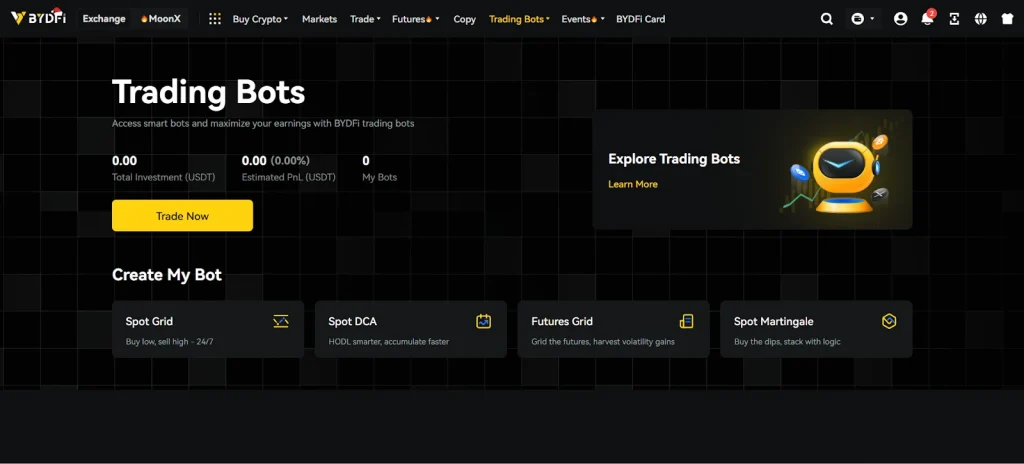Go to the Markets page
Viewport: 1024px width, 464px height.
tap(319, 19)
